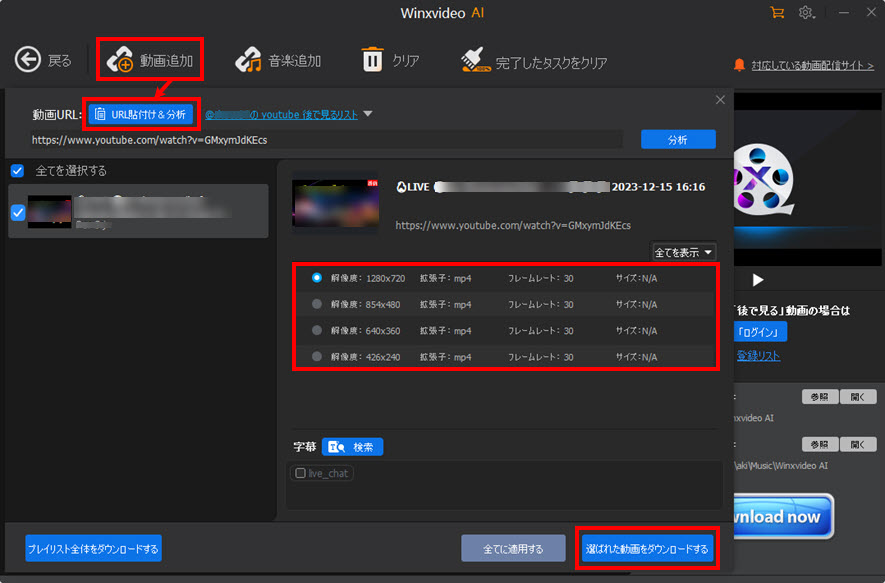Click the LIVE video preview thumbnail
Image resolution: width=885 pixels, height=583 pixels.
335,203
